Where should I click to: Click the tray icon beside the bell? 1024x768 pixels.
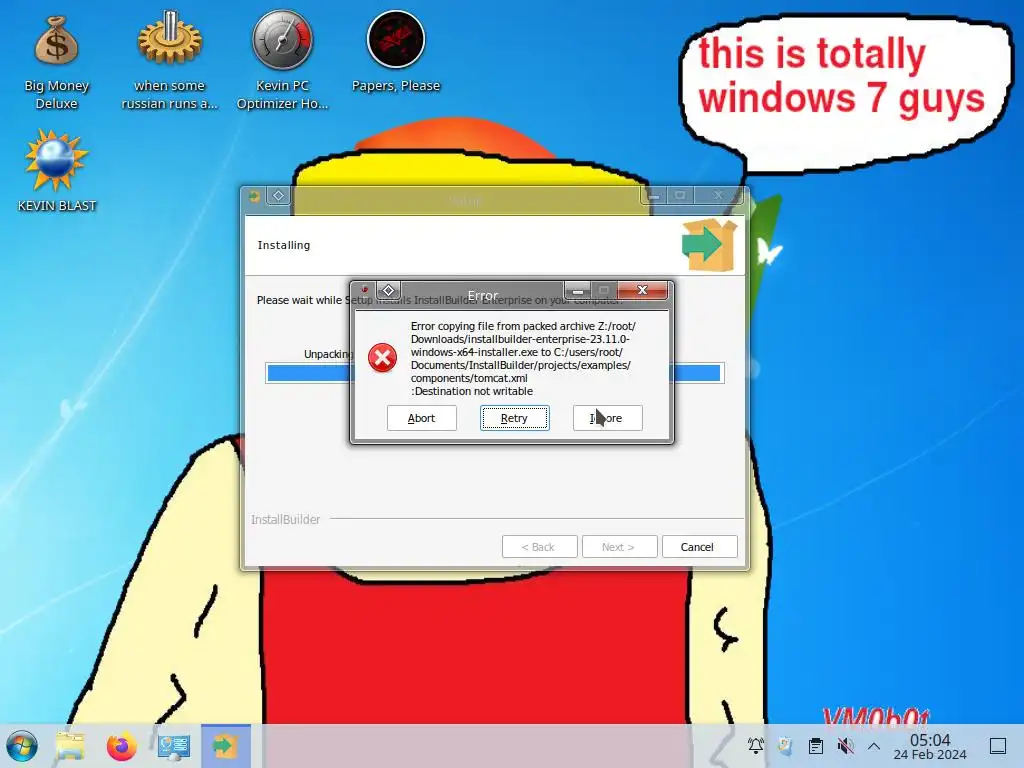pos(786,745)
